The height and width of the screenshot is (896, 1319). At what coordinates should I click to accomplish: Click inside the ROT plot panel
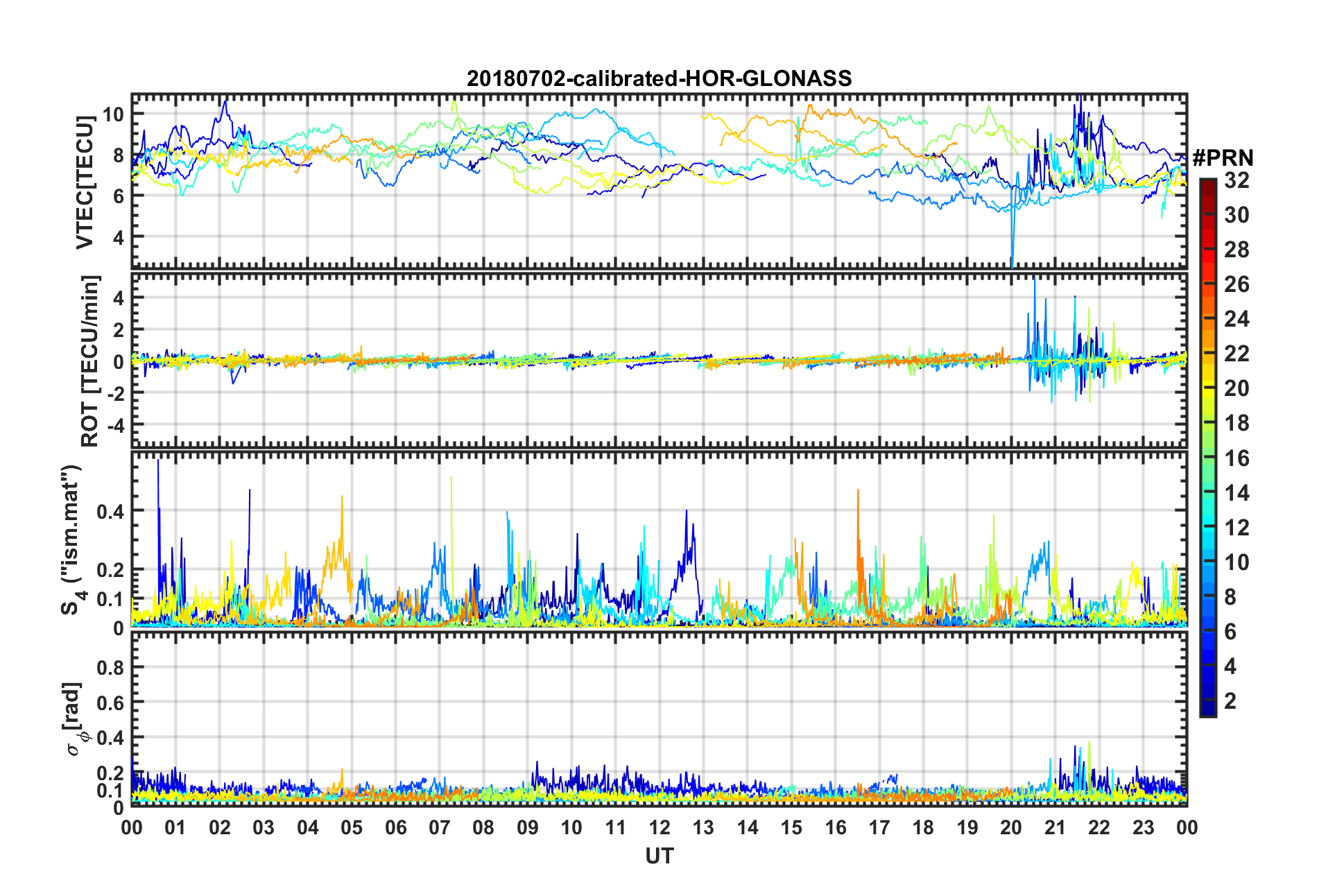pos(659,360)
